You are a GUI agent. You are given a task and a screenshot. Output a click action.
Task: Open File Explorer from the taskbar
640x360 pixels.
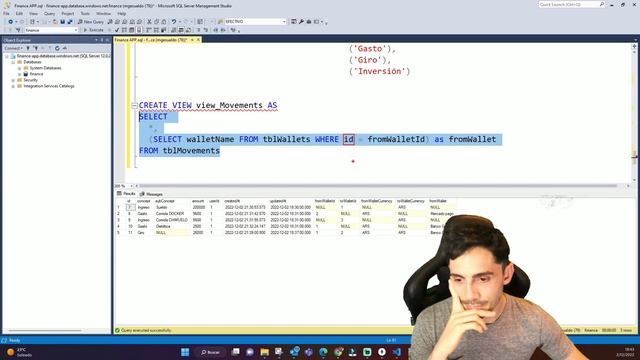pos(264,352)
